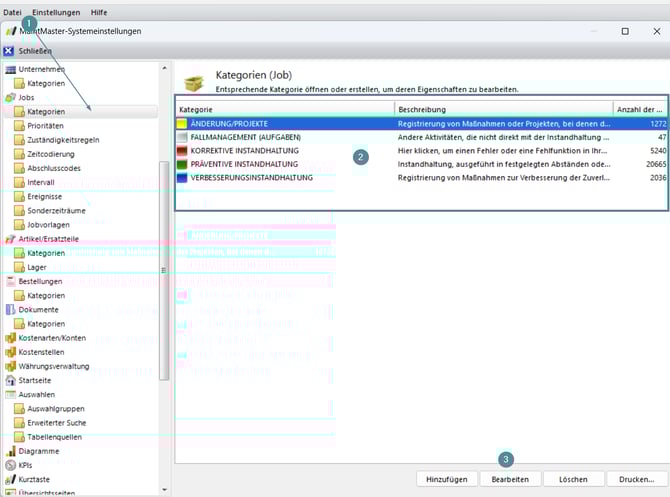Viewport: 670px width, 497px height.
Task: Sort by the Anzahl column header
Action: click(640, 108)
